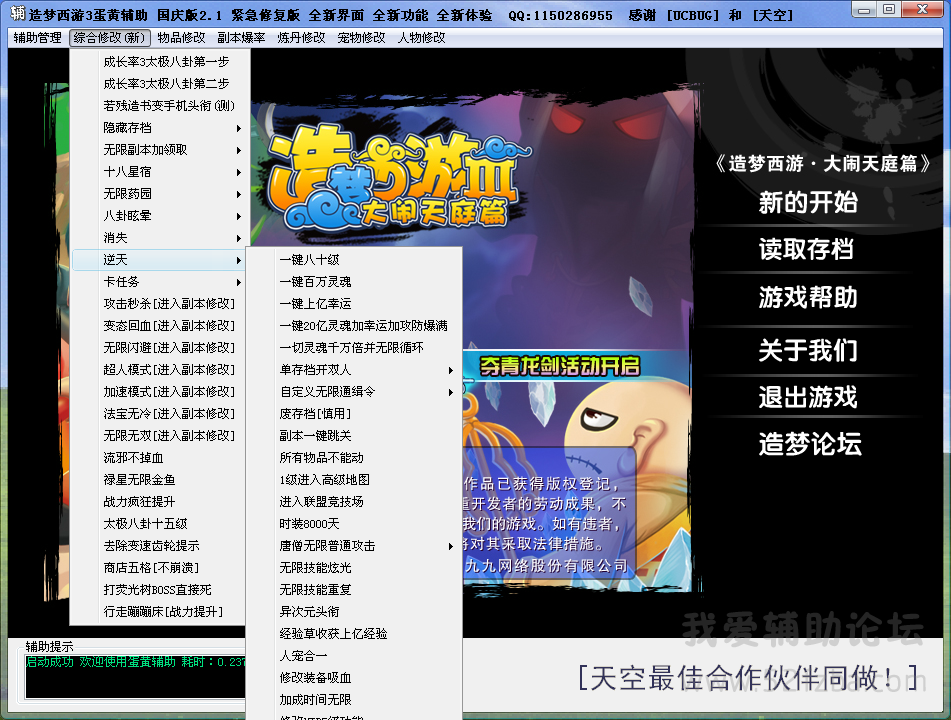951x720 pixels.
Task: Expand the 卡任务 submenu
Action: (158, 281)
